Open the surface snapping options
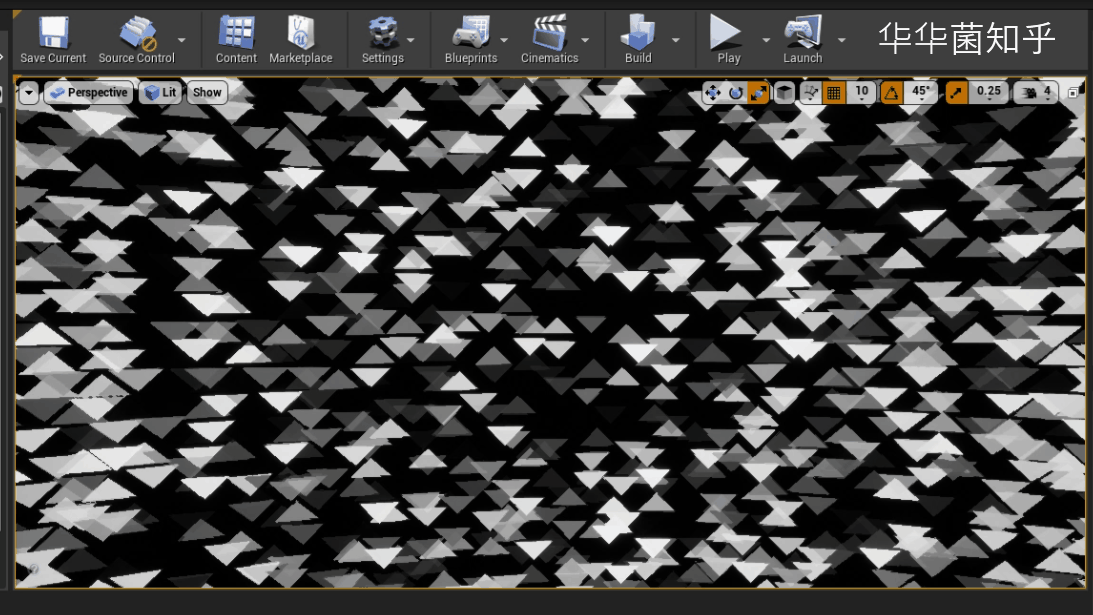Screen dimensions: 1093x615 [x=810, y=92]
